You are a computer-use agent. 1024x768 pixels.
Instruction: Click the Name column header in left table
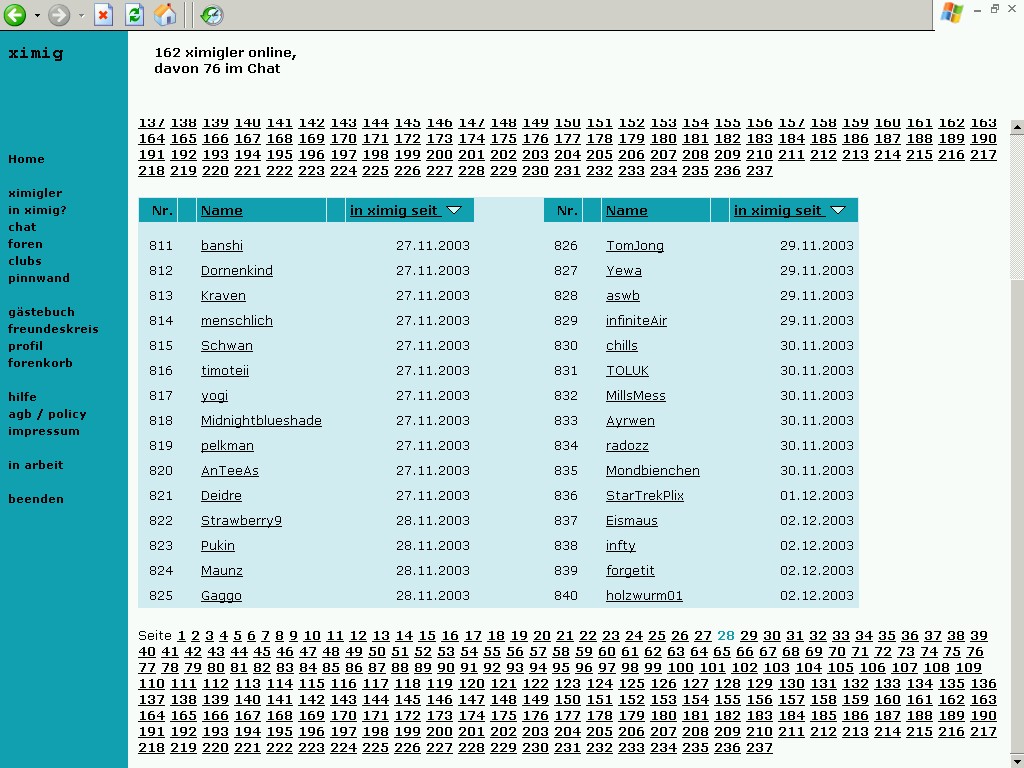[x=221, y=210]
